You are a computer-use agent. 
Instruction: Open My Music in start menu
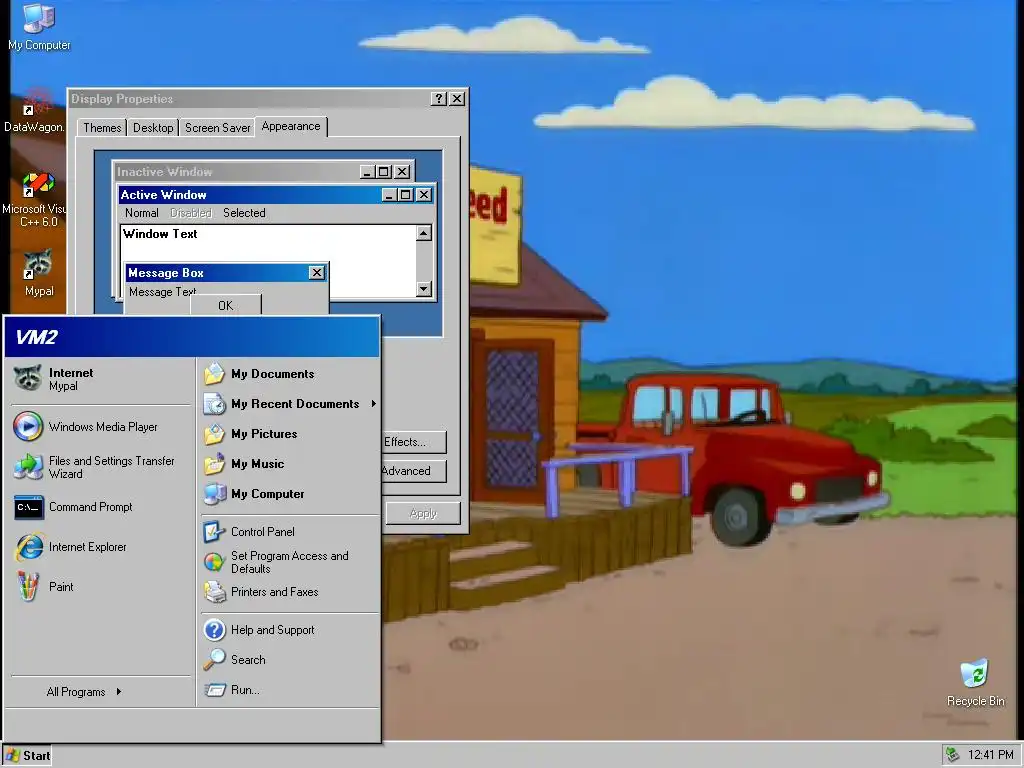point(289,464)
